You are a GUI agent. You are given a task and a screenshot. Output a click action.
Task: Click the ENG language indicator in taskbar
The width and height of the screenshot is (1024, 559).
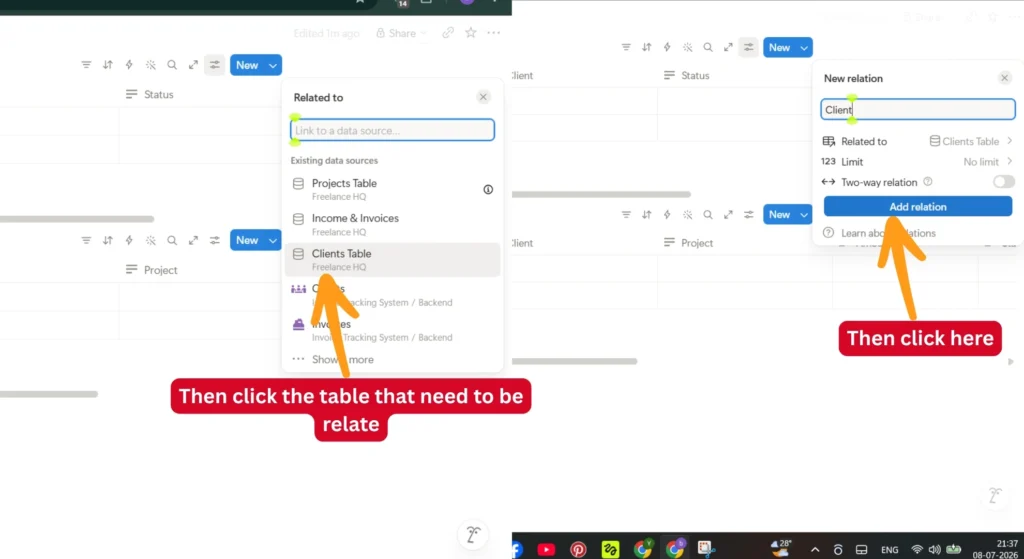pos(889,550)
